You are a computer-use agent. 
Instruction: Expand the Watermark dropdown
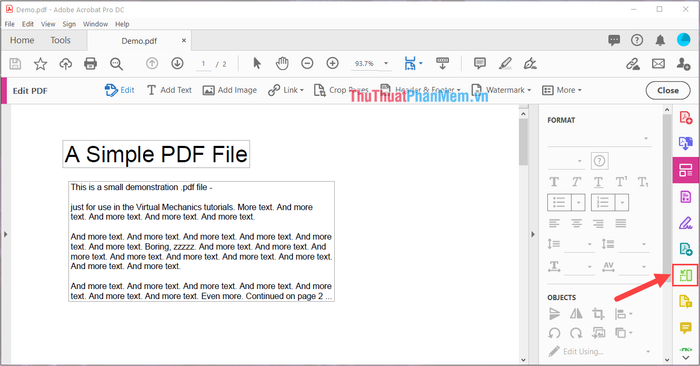click(501, 90)
